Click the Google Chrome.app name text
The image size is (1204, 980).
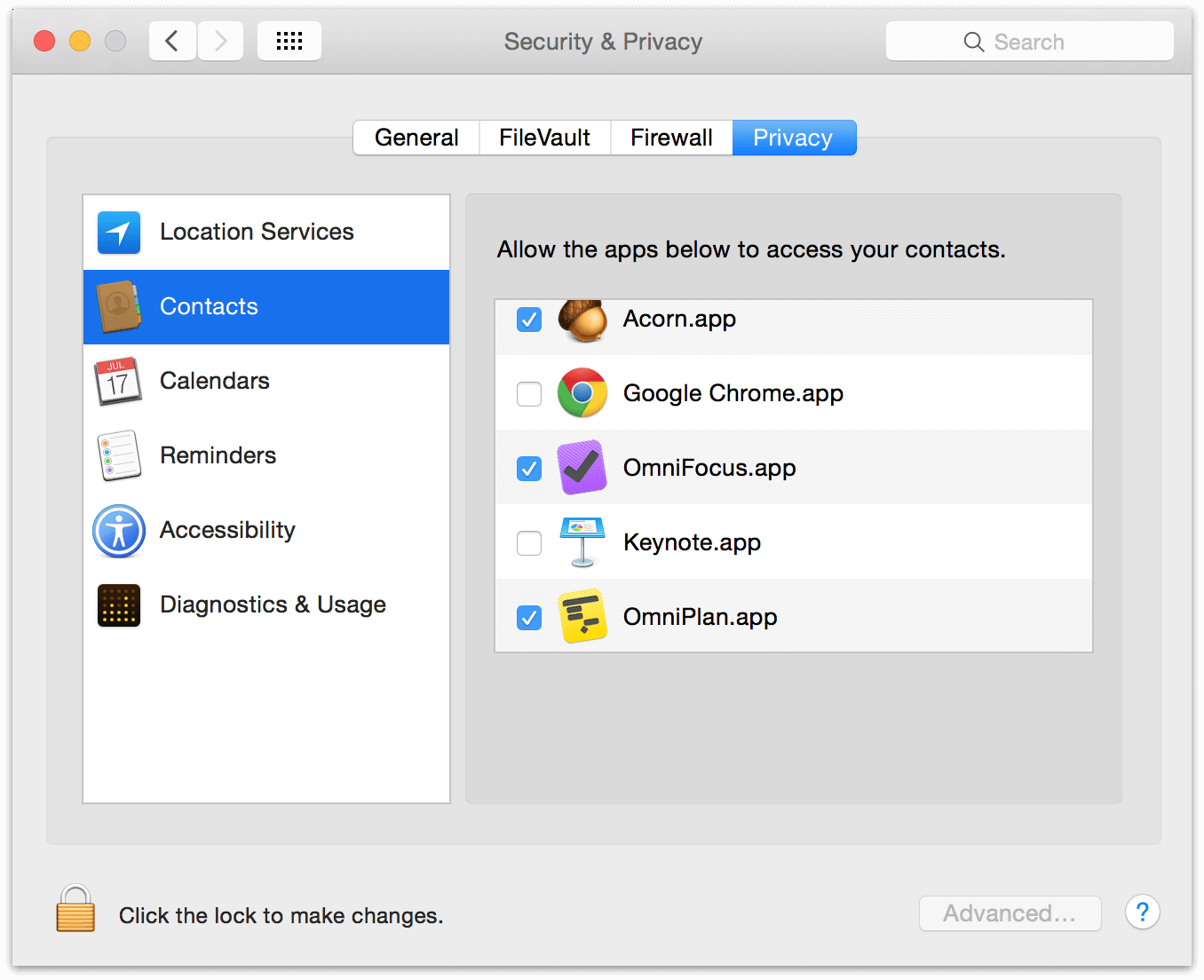pyautogui.click(x=733, y=394)
